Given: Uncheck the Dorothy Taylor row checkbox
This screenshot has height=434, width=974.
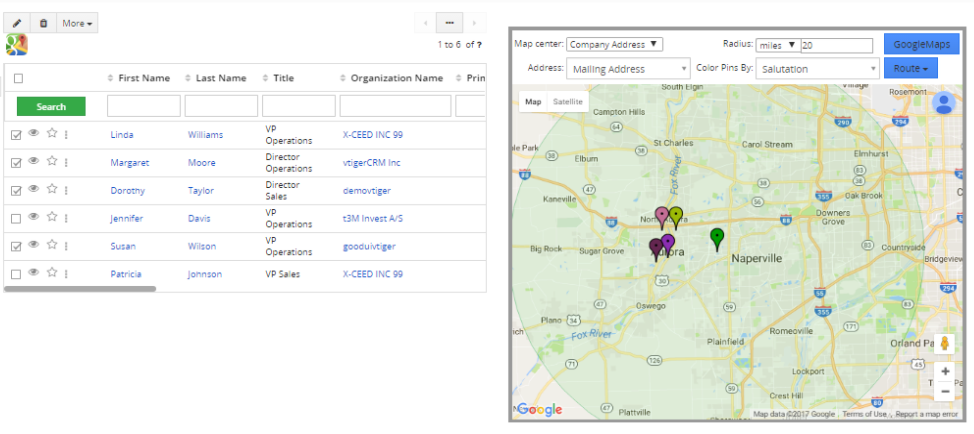Looking at the screenshot, I should (16, 191).
